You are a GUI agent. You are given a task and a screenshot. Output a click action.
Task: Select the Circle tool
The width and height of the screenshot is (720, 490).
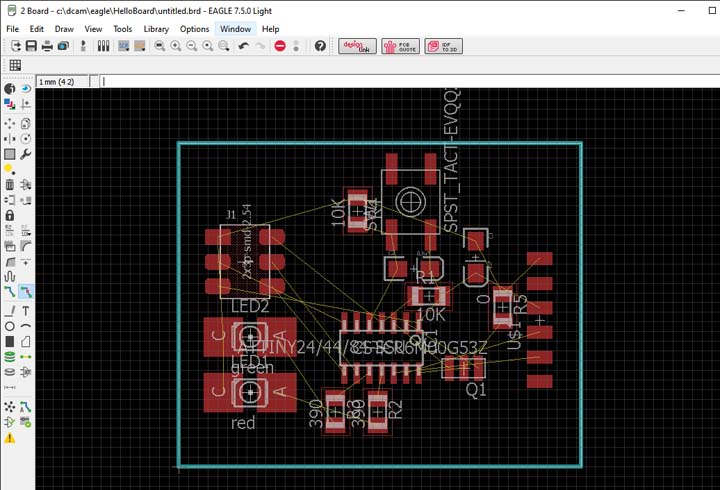(10, 326)
